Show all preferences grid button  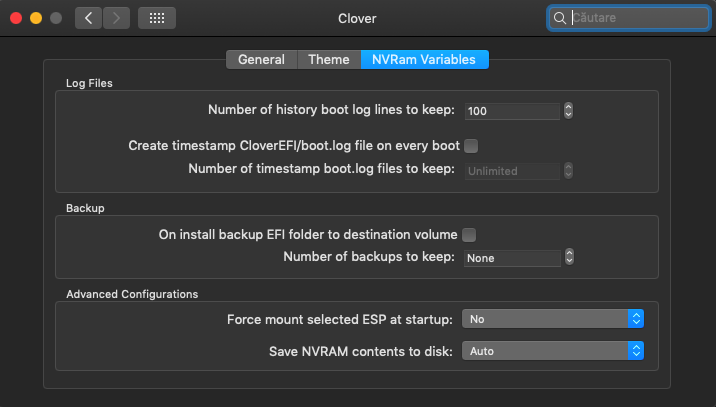[x=157, y=18]
